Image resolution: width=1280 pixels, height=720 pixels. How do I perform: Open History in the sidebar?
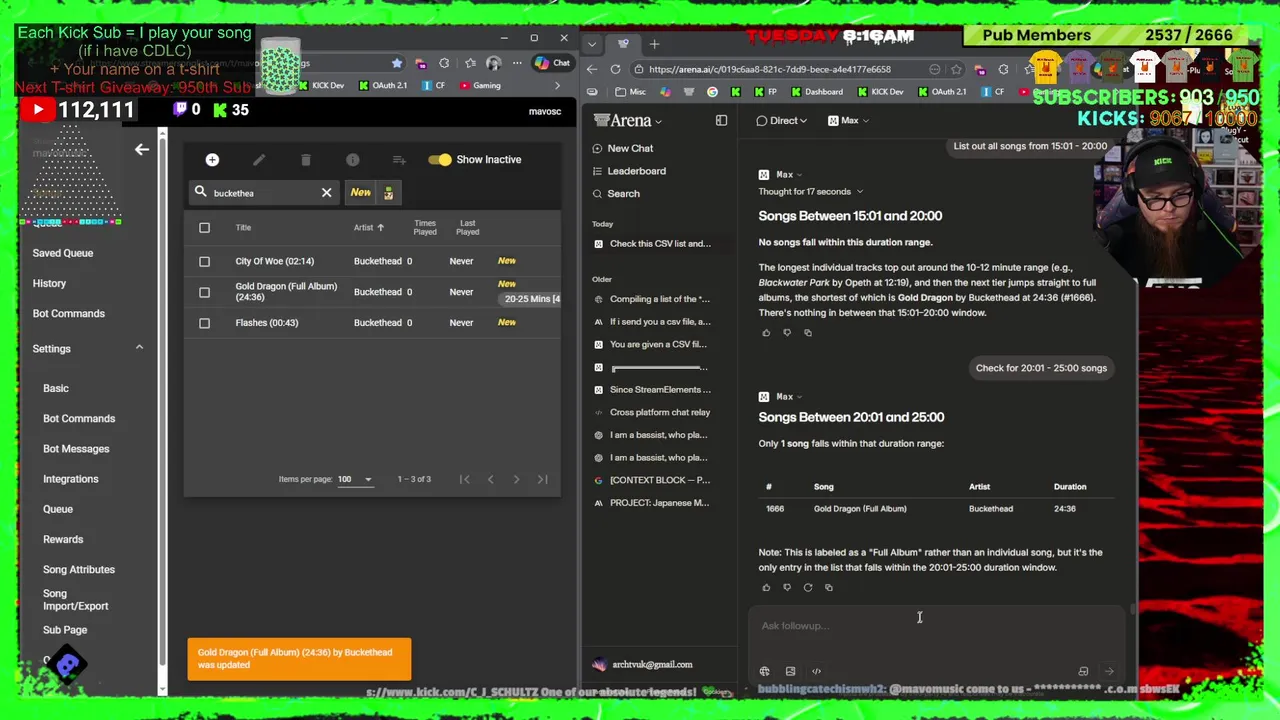(x=49, y=283)
